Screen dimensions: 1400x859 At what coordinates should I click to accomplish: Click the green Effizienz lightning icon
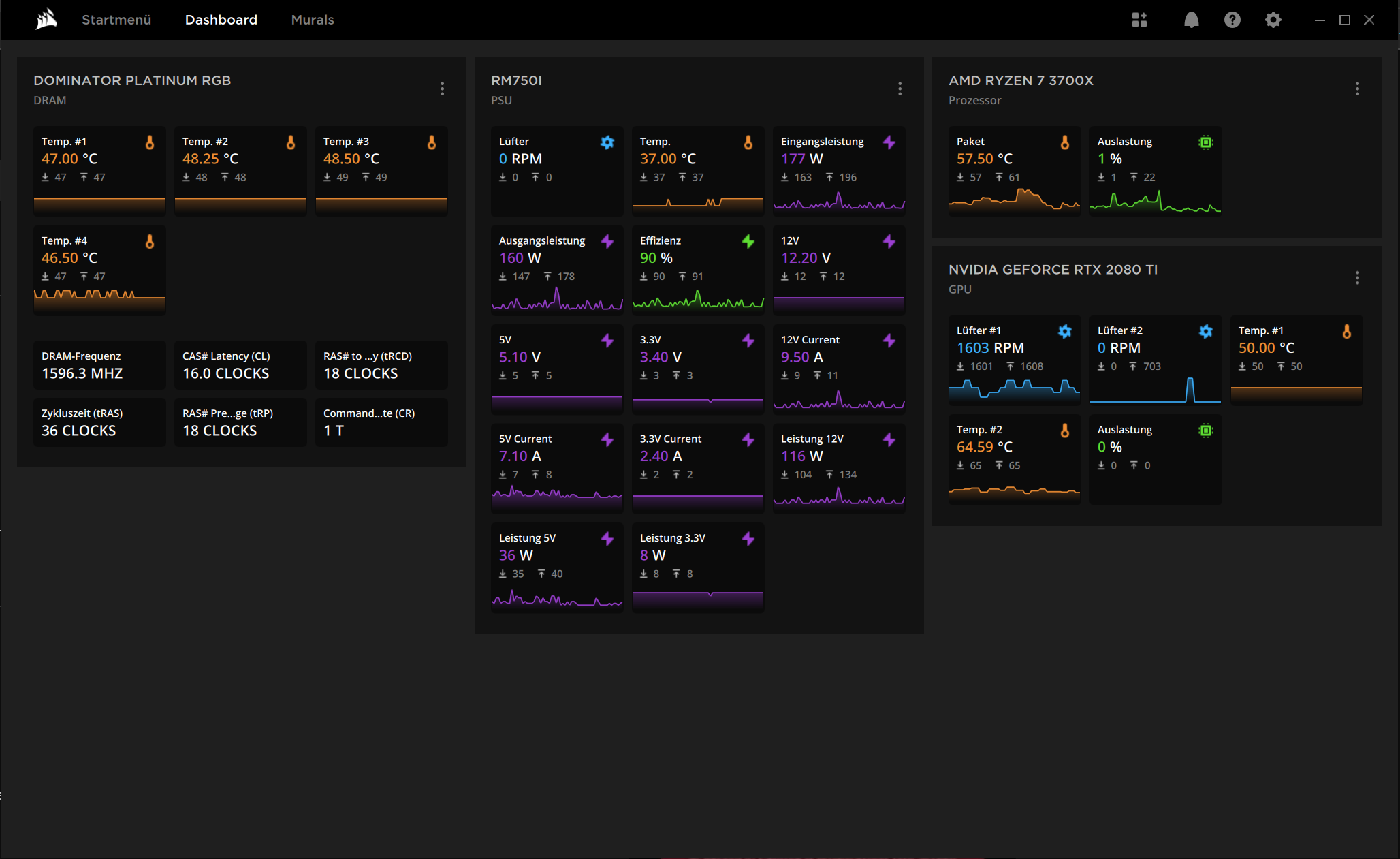coord(748,241)
